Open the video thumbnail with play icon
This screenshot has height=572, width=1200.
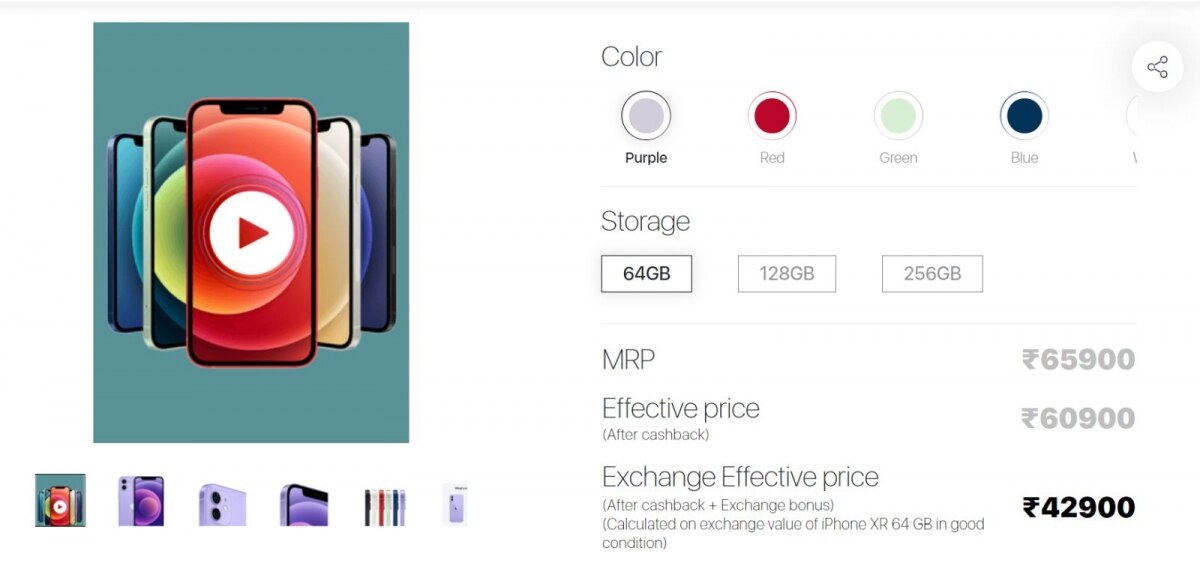click(60, 500)
